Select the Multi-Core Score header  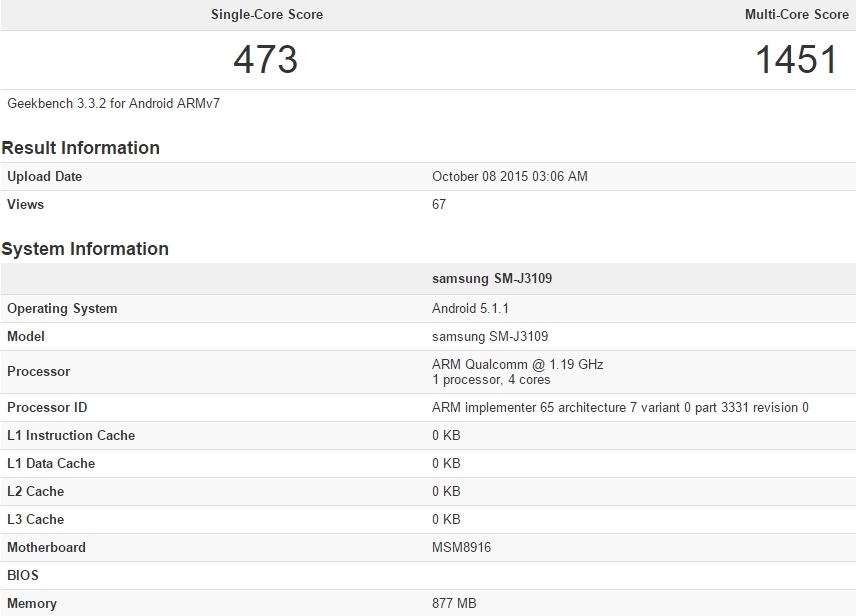[x=796, y=14]
